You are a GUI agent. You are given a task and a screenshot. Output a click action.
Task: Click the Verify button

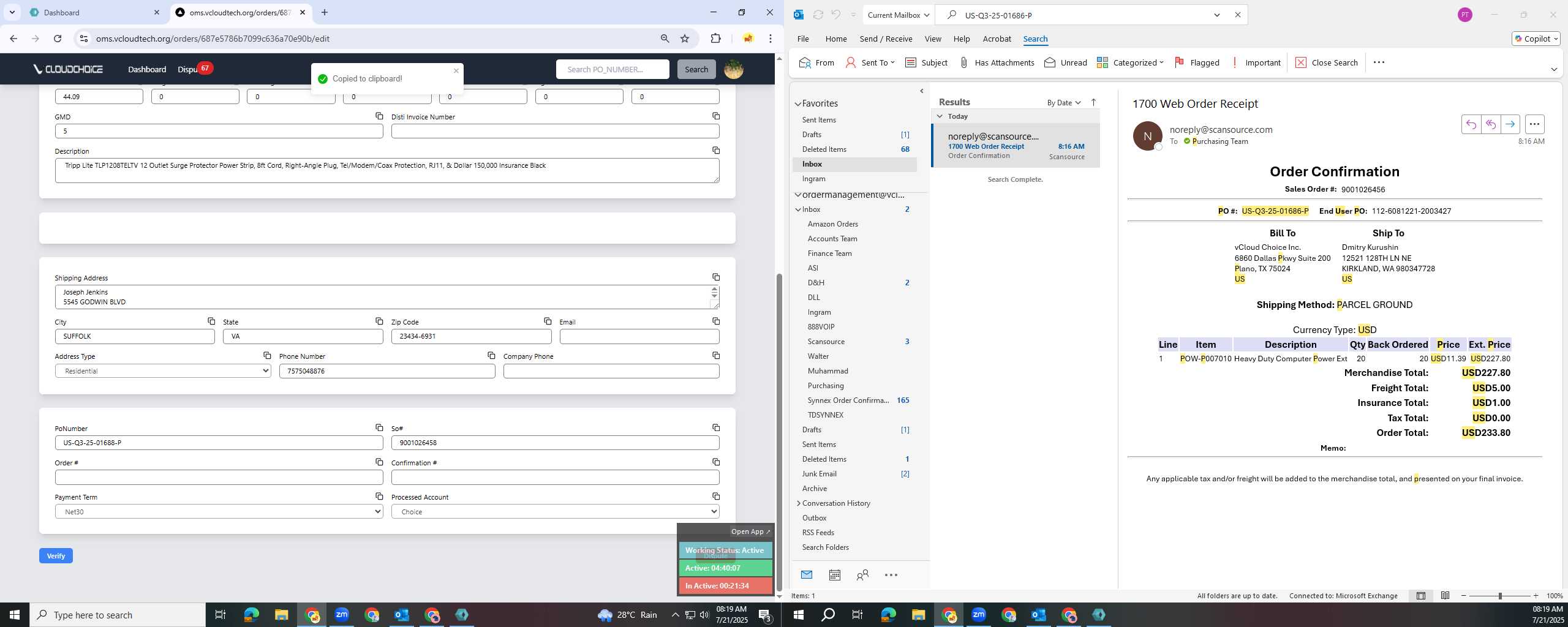[x=56, y=556]
